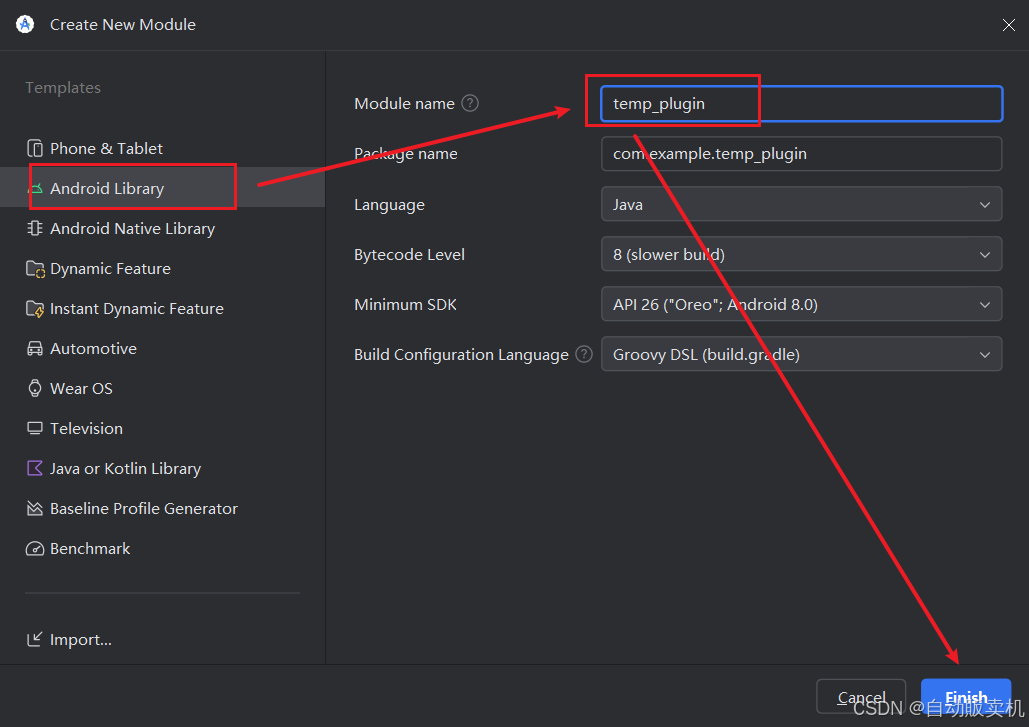Choose Android Native Library template
The height and width of the screenshot is (727, 1029).
[162, 228]
